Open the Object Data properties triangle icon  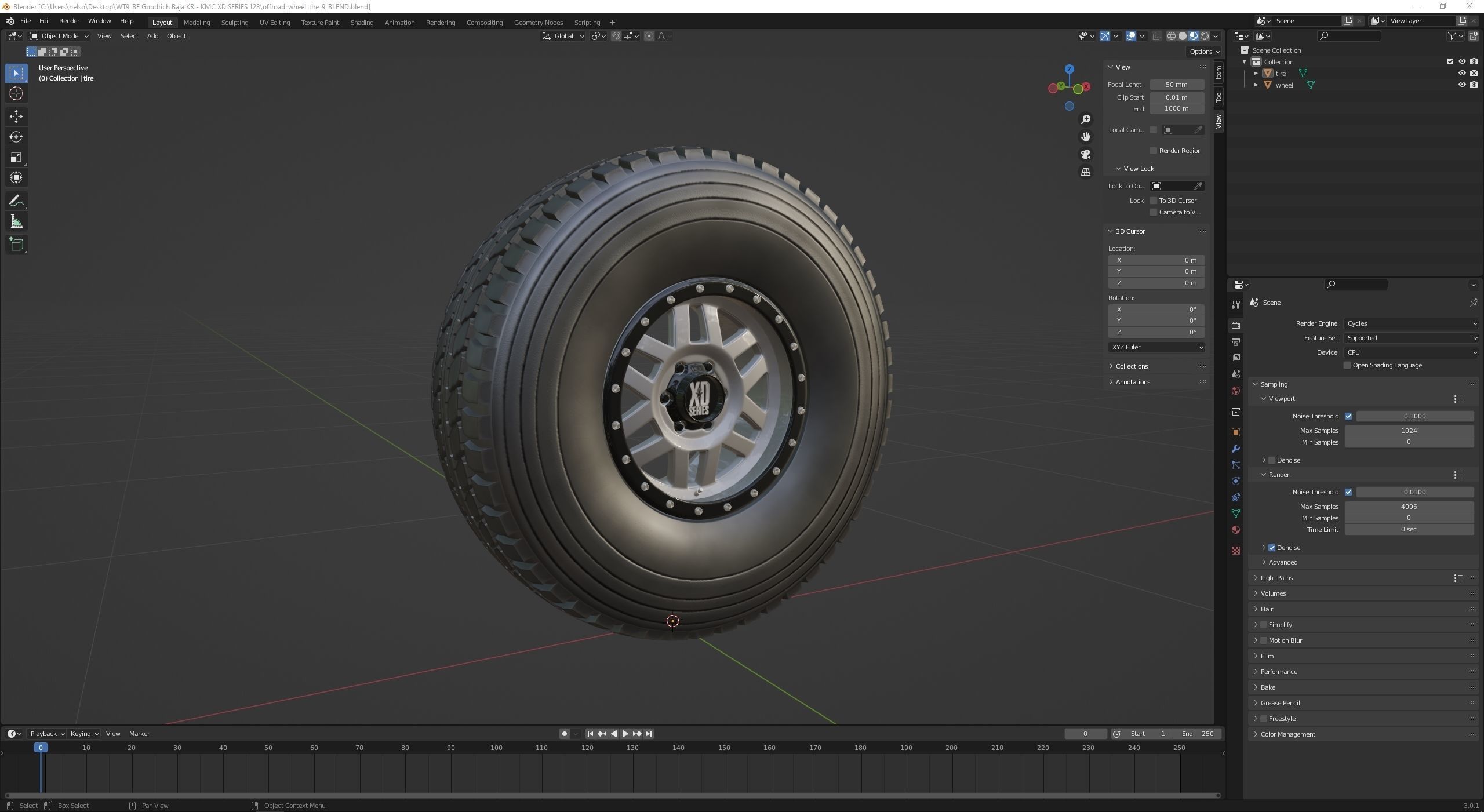tap(1236, 514)
